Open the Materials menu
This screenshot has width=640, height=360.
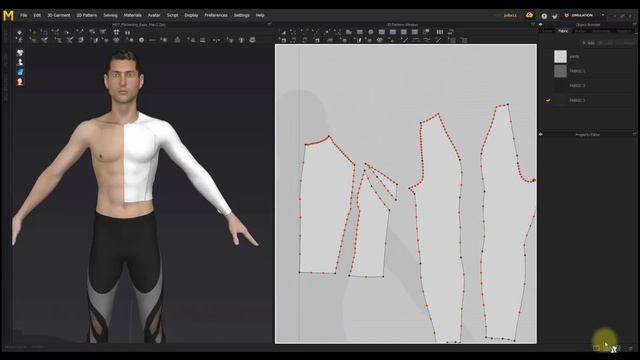click(132, 15)
